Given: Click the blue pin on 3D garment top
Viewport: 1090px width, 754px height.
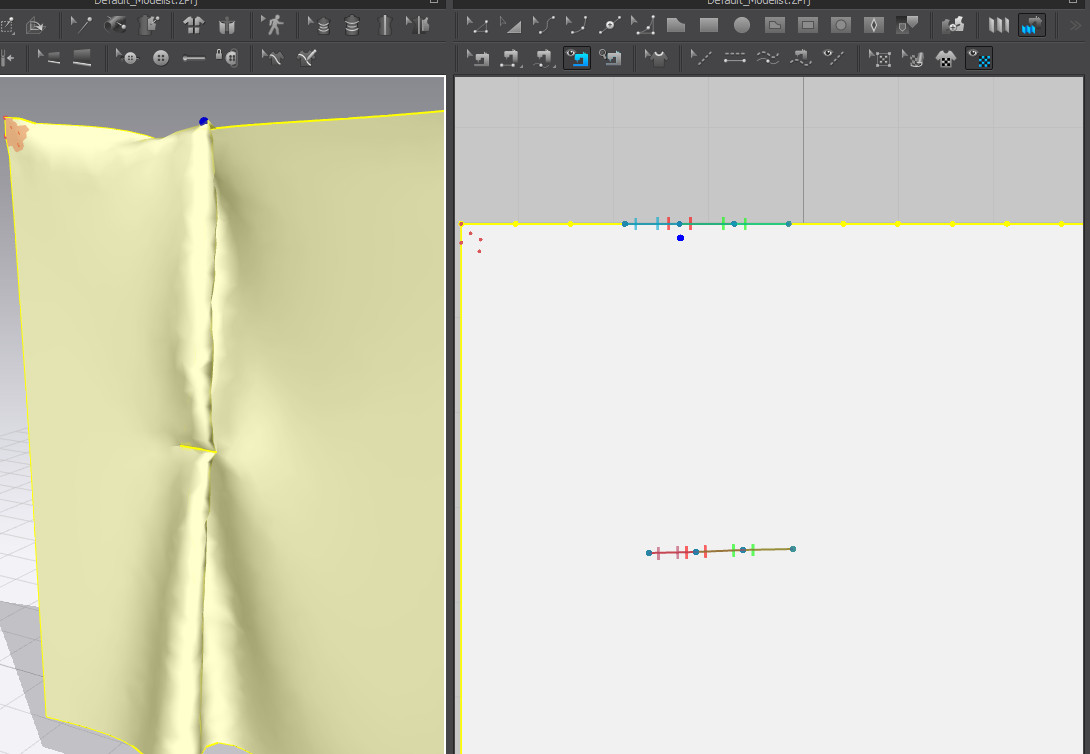Looking at the screenshot, I should click(x=204, y=122).
